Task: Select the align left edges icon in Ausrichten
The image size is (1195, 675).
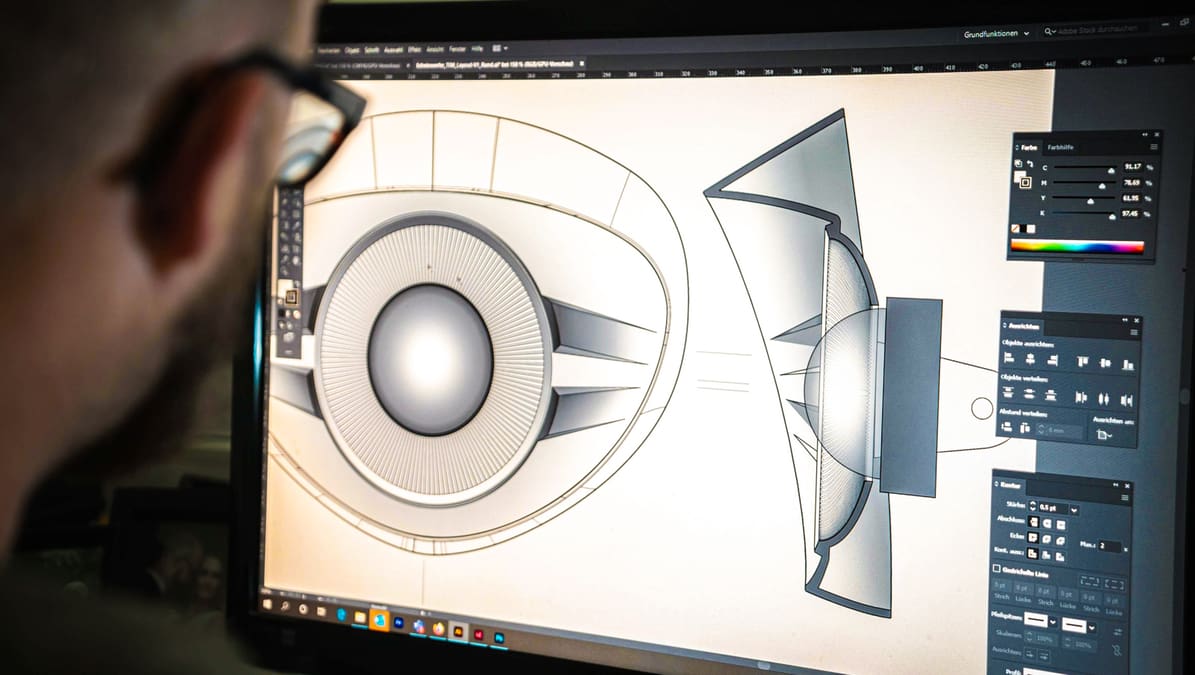Action: tap(1008, 358)
